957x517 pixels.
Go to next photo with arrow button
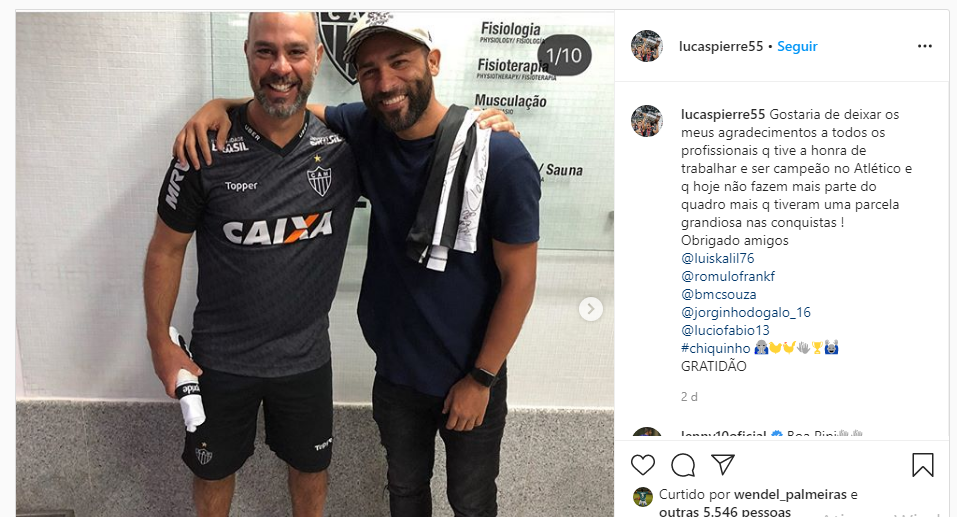(x=590, y=309)
